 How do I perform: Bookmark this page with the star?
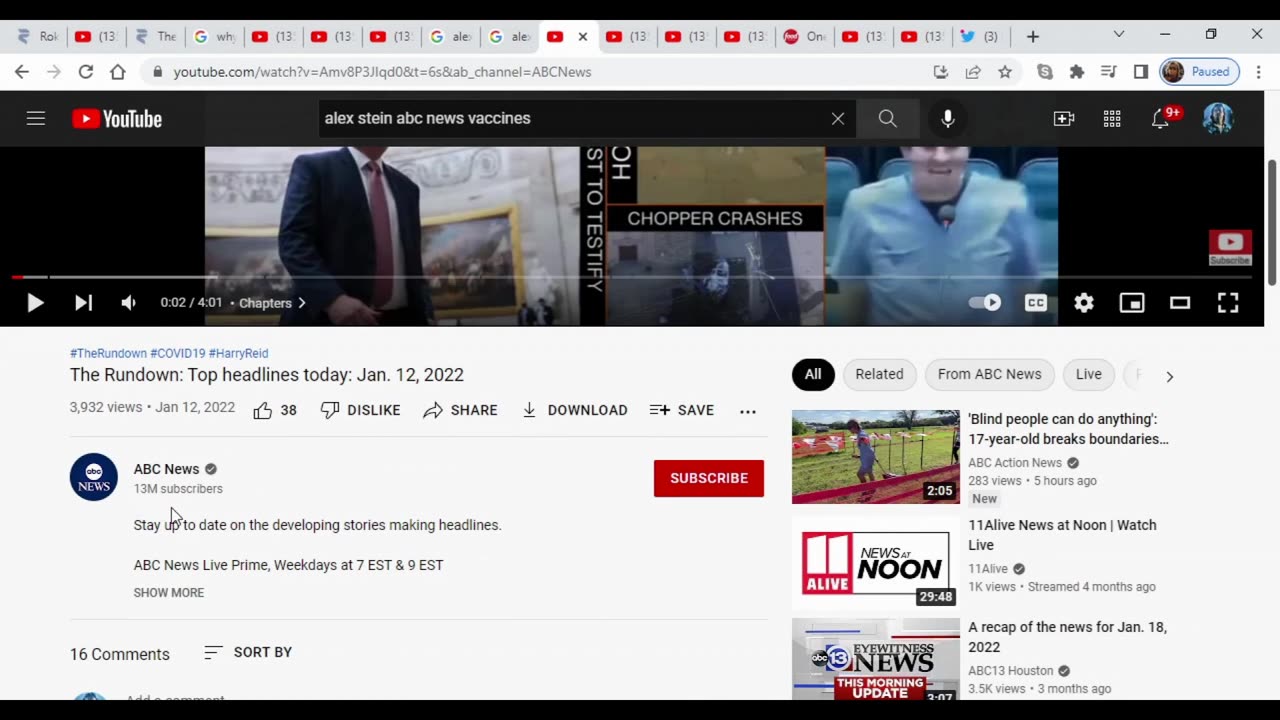pyautogui.click(x=1005, y=72)
